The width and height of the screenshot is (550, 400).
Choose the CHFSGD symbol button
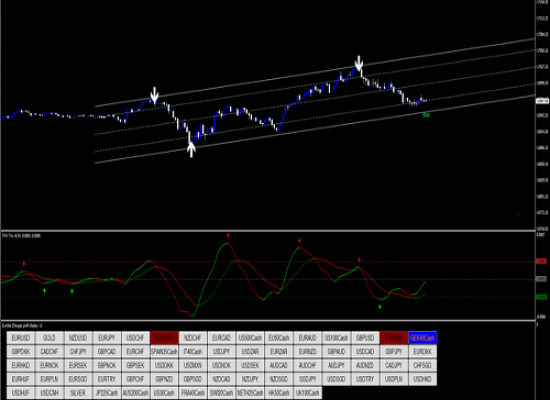click(x=422, y=365)
